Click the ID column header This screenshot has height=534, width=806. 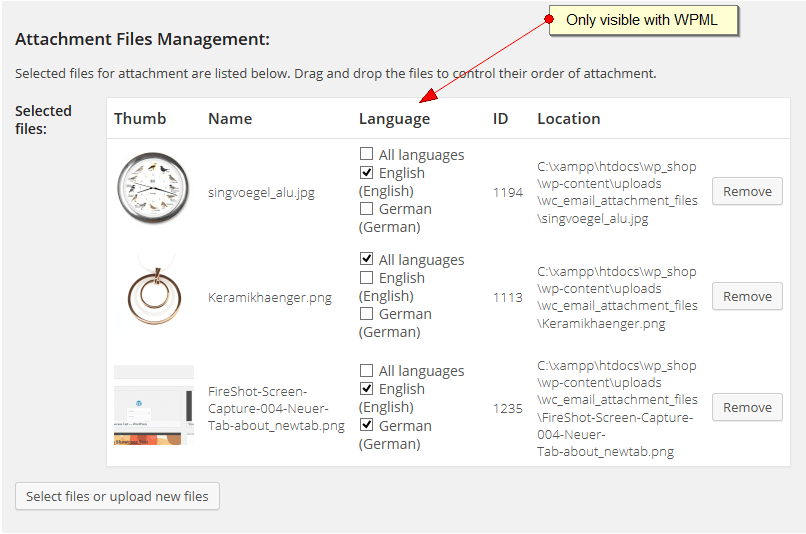(500, 119)
